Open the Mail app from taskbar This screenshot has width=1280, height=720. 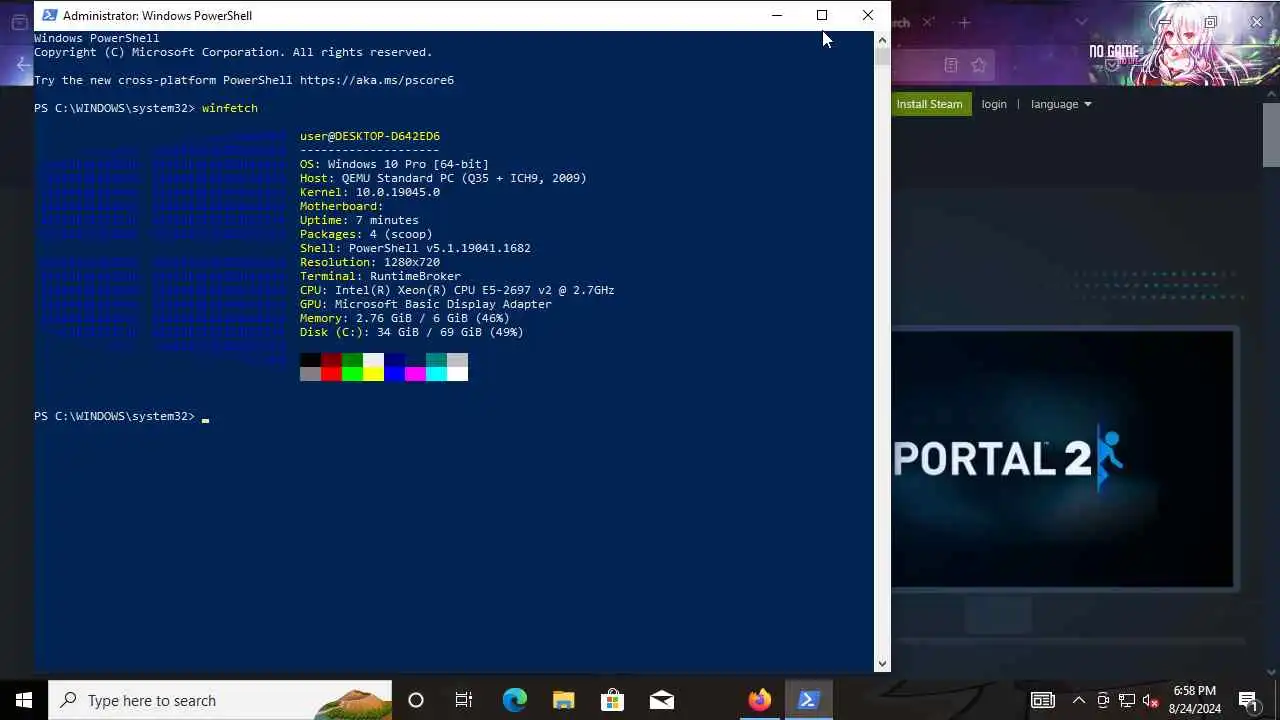click(x=661, y=700)
